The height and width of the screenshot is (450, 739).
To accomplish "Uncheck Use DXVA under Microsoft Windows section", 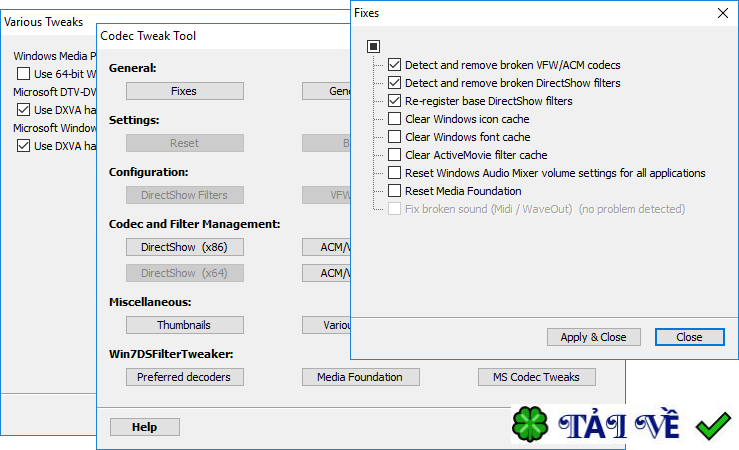I will pos(23,146).
